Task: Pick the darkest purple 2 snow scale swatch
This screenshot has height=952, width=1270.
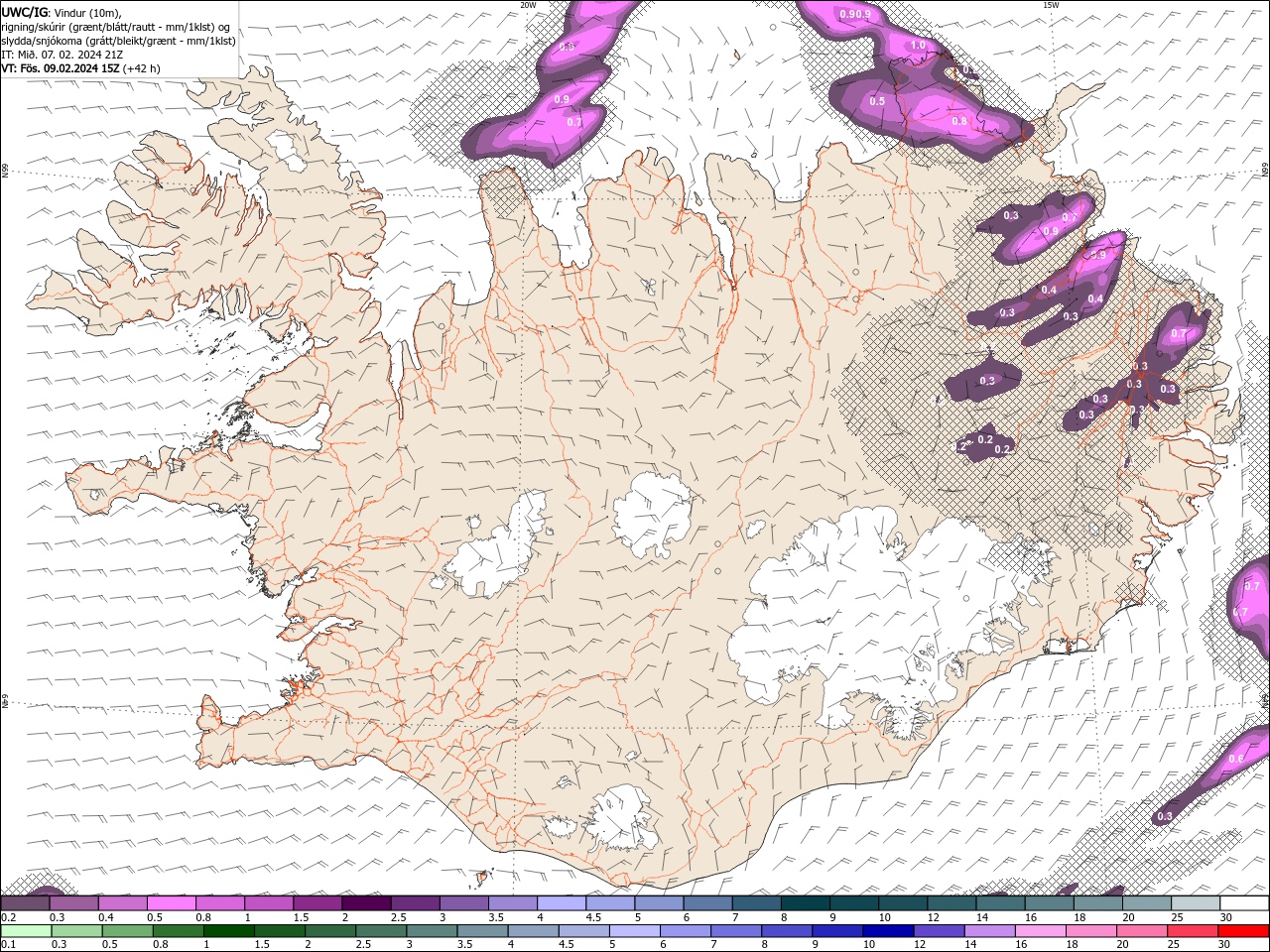Action: tap(366, 903)
